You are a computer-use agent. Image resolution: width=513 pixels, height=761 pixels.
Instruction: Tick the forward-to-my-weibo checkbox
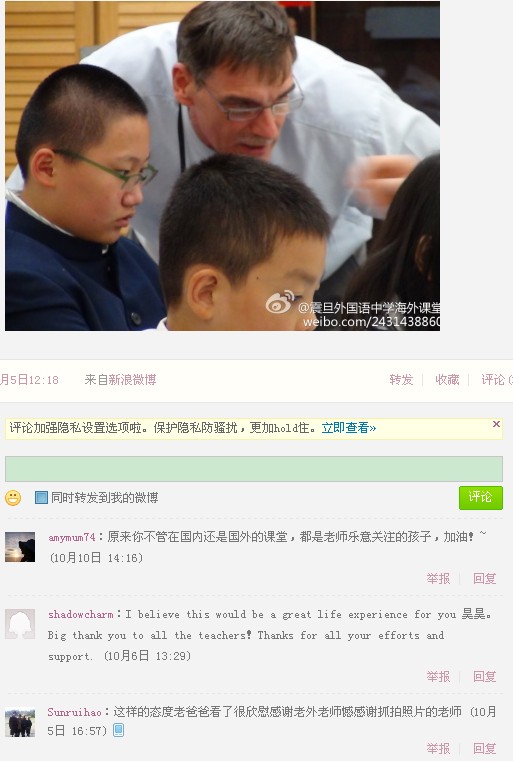tap(41, 497)
